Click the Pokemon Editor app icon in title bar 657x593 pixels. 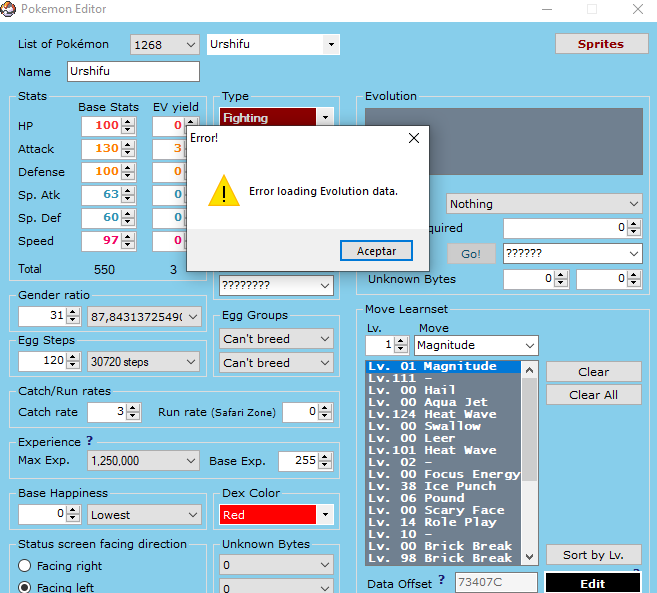(8, 9)
